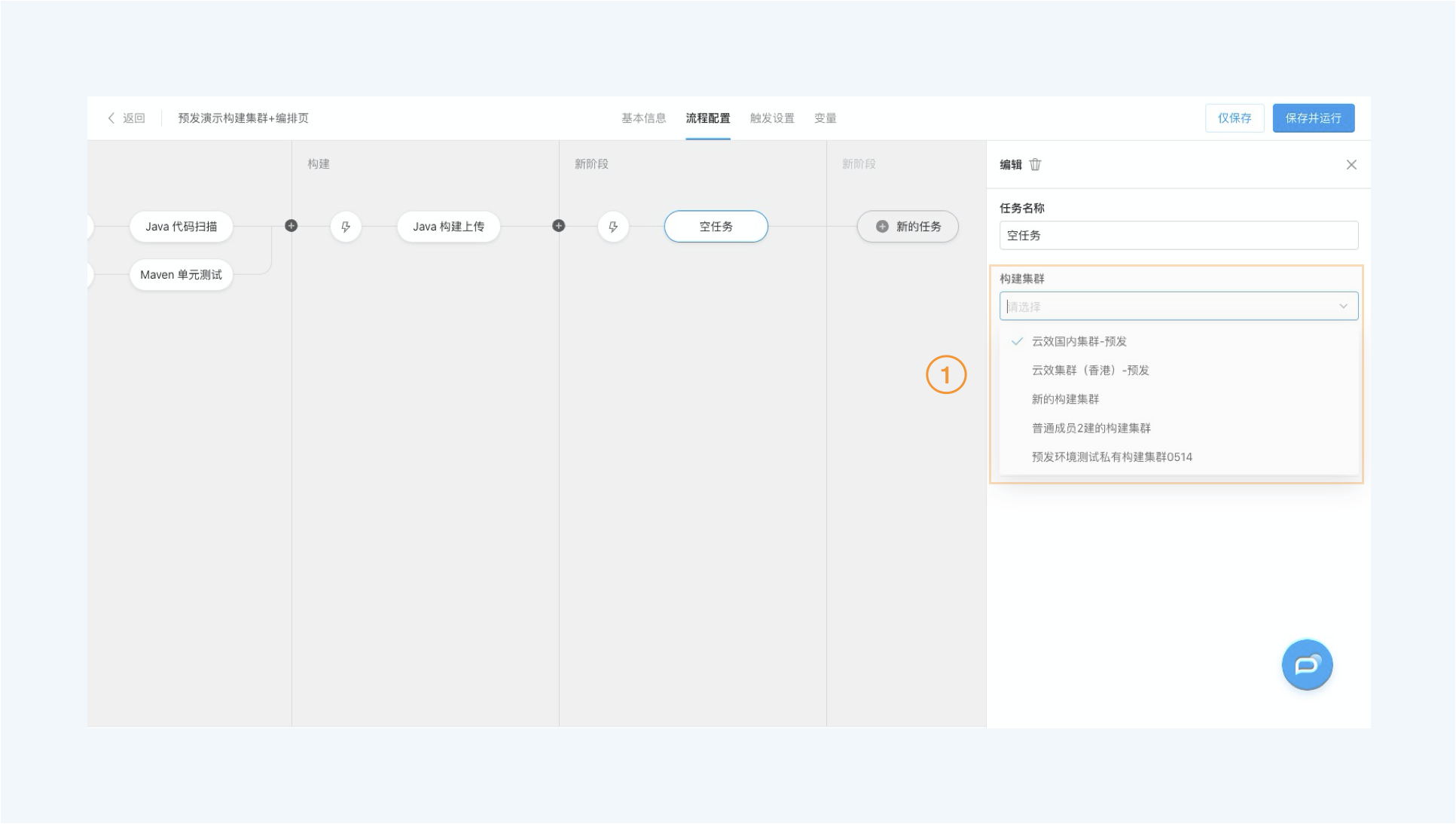1456x824 pixels.
Task: Click plus icon before the 新阶段 stage
Action: click(559, 226)
